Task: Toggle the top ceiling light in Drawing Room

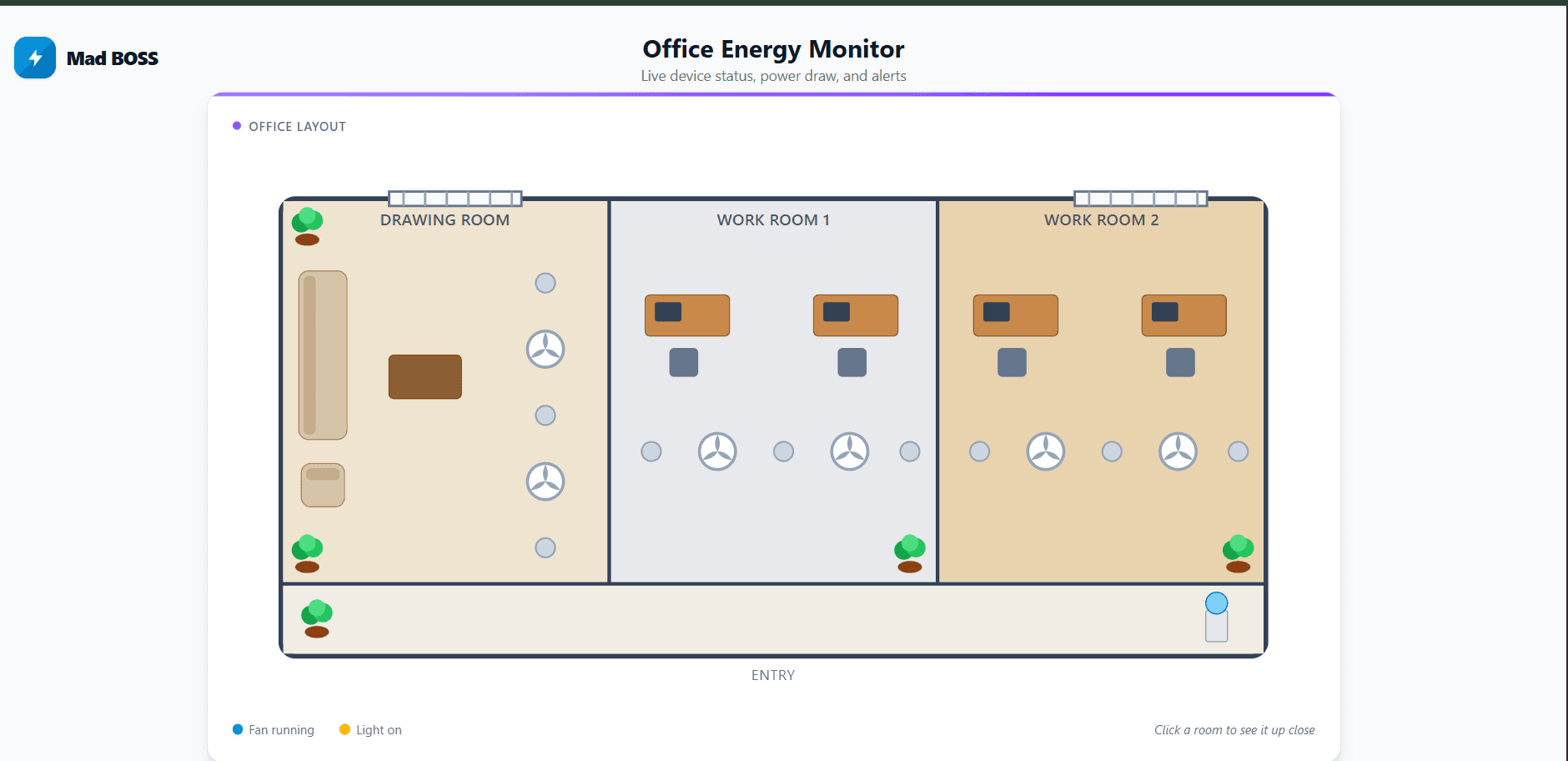Action: coord(545,283)
